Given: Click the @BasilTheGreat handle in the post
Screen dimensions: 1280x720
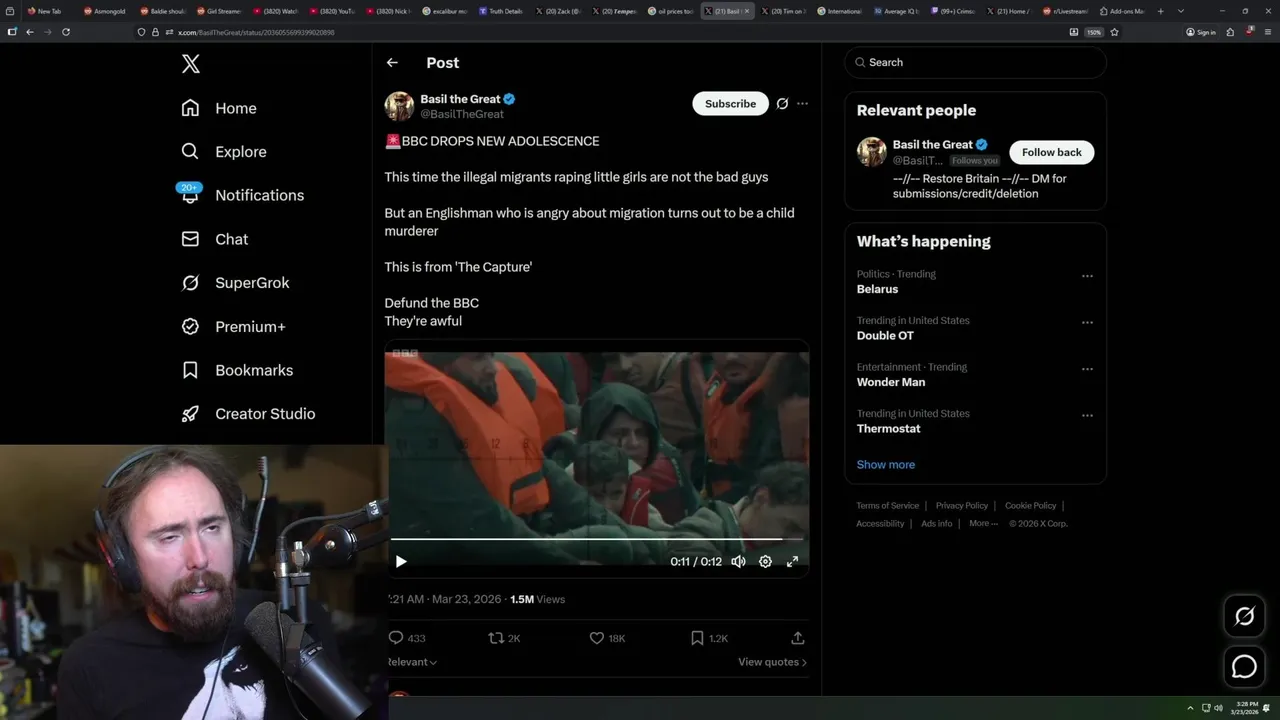Looking at the screenshot, I should (x=462, y=114).
